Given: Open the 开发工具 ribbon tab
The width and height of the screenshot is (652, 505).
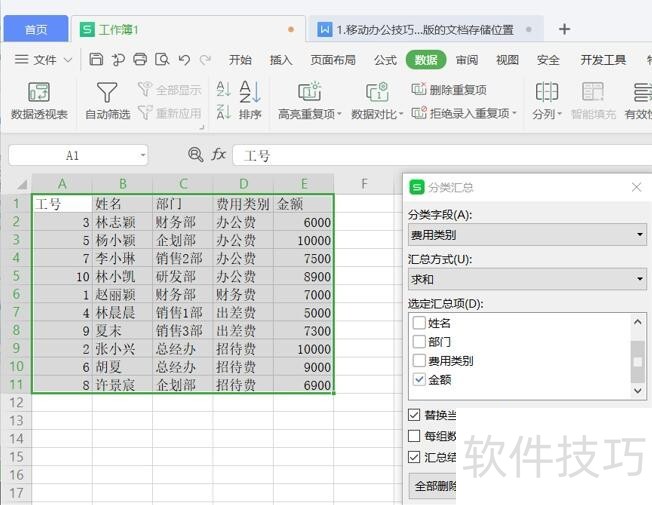Looking at the screenshot, I should pos(603,60).
